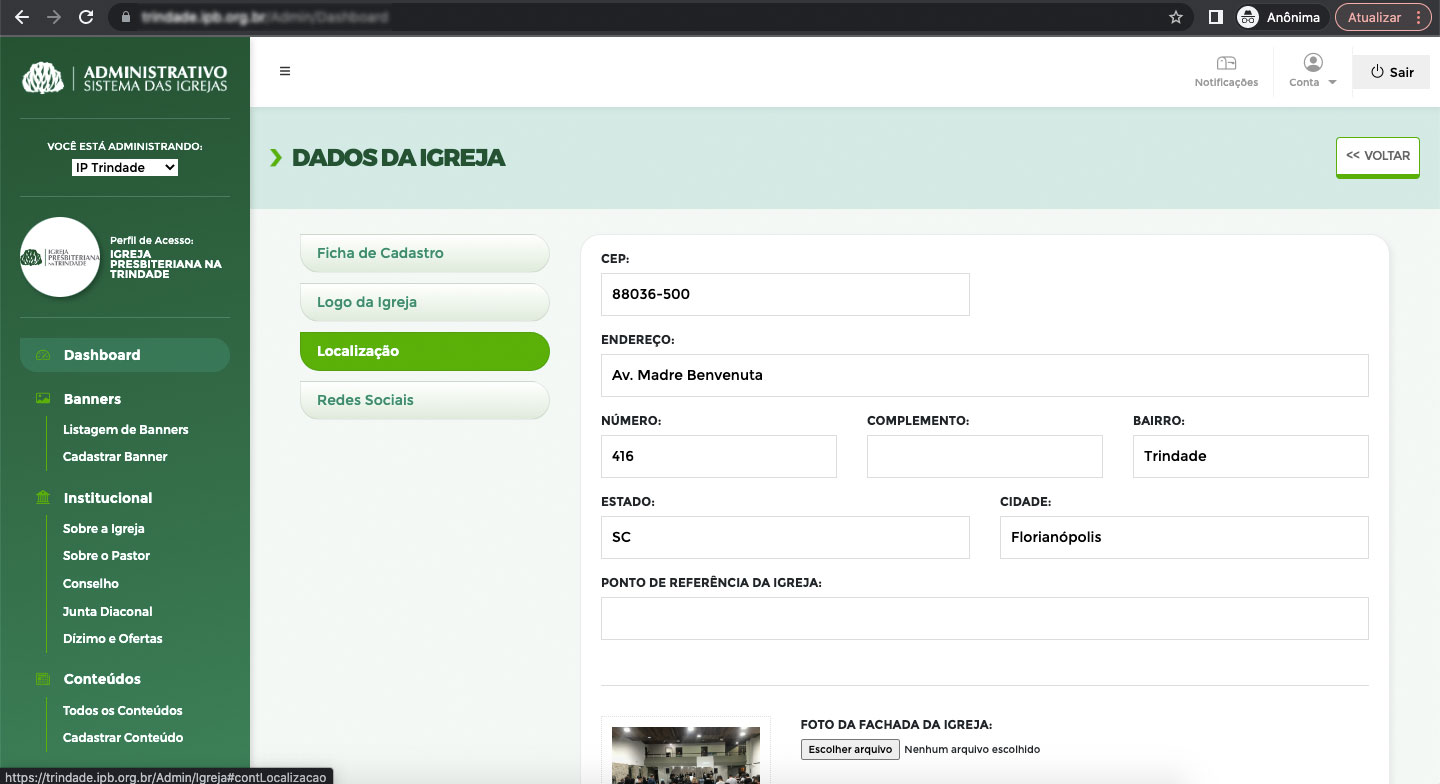This screenshot has height=784, width=1440.
Task: Click the << VOLTAR button
Action: [1377, 156]
